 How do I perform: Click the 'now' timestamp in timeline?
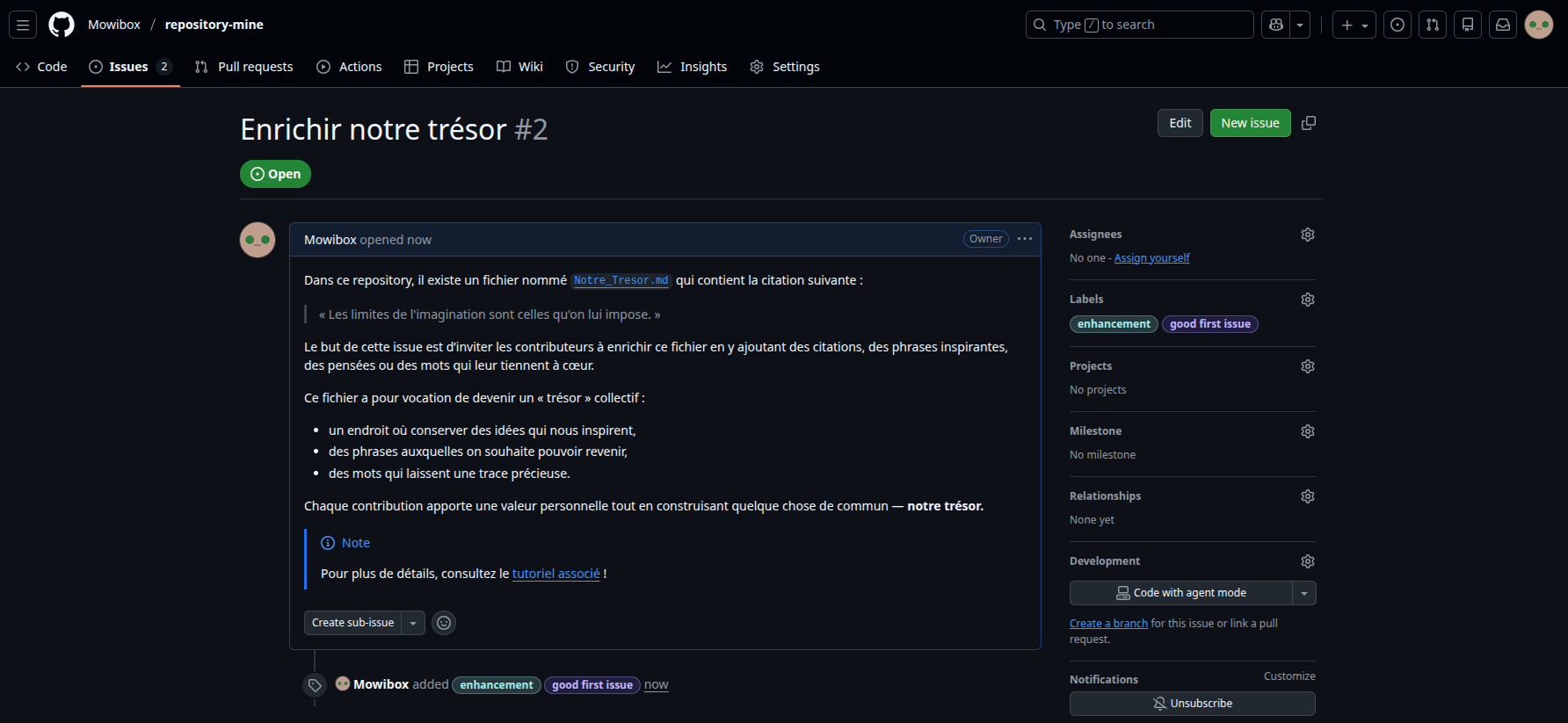(x=656, y=685)
